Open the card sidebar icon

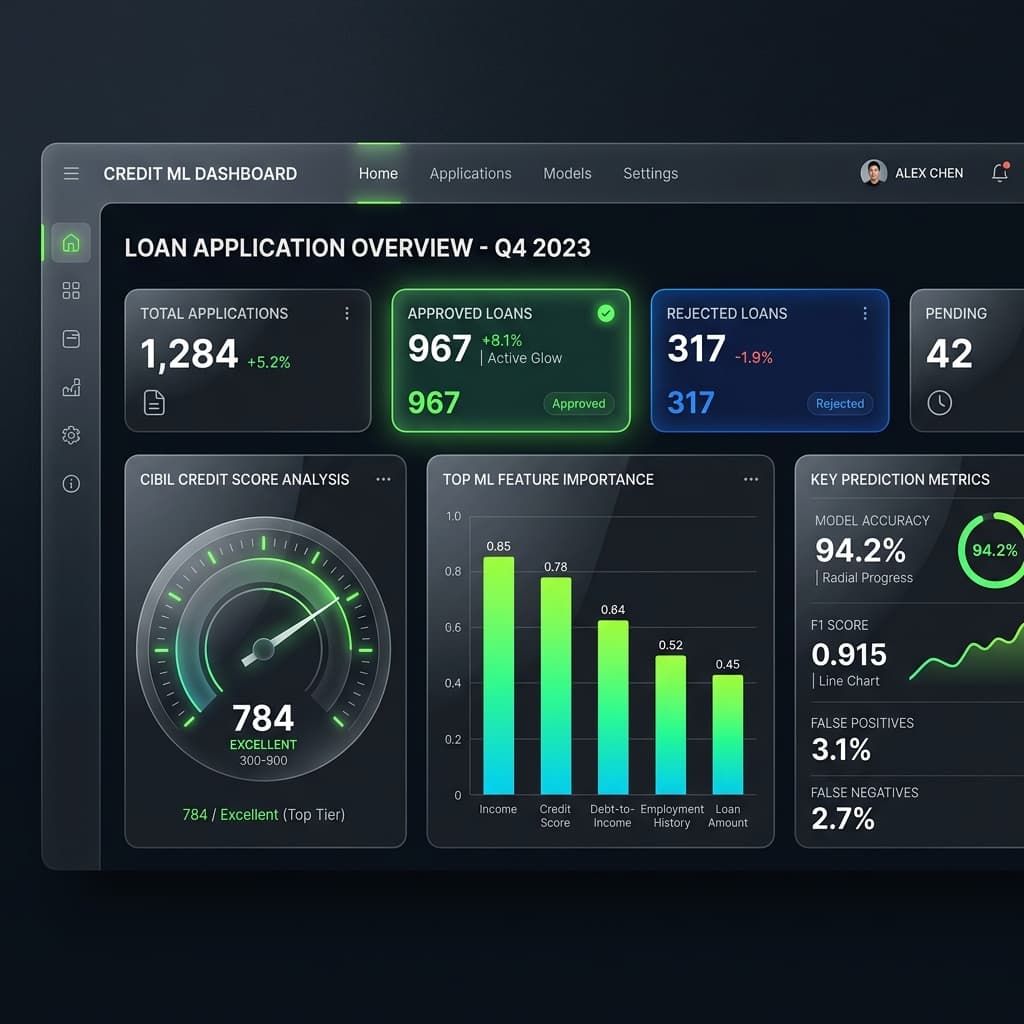click(71, 339)
